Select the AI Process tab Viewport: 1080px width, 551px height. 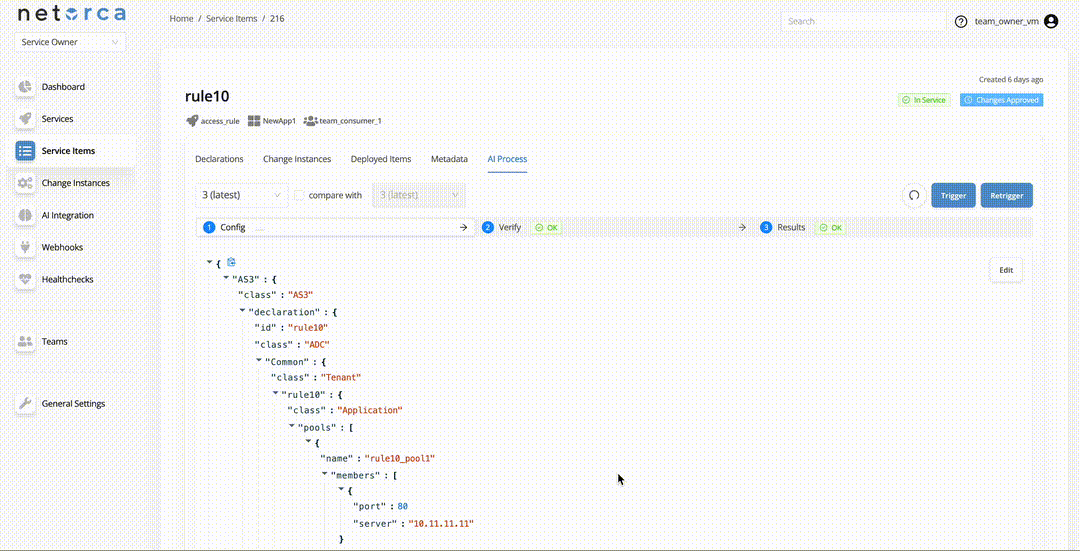(508, 159)
